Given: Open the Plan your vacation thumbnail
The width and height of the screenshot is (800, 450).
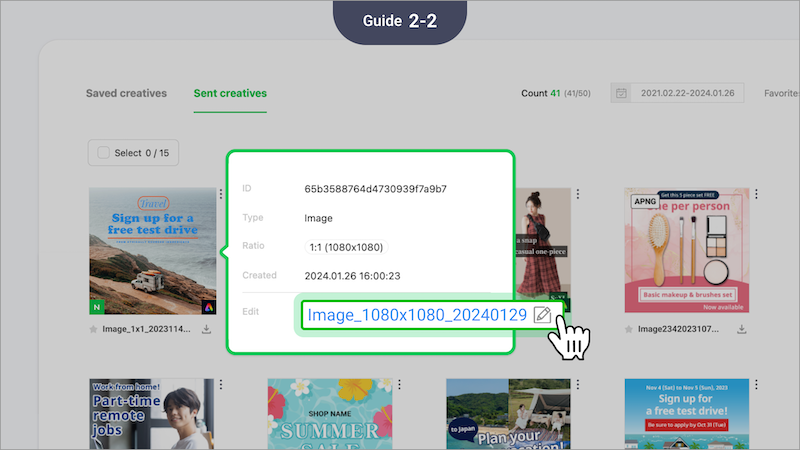Looking at the screenshot, I should pyautogui.click(x=508, y=414).
